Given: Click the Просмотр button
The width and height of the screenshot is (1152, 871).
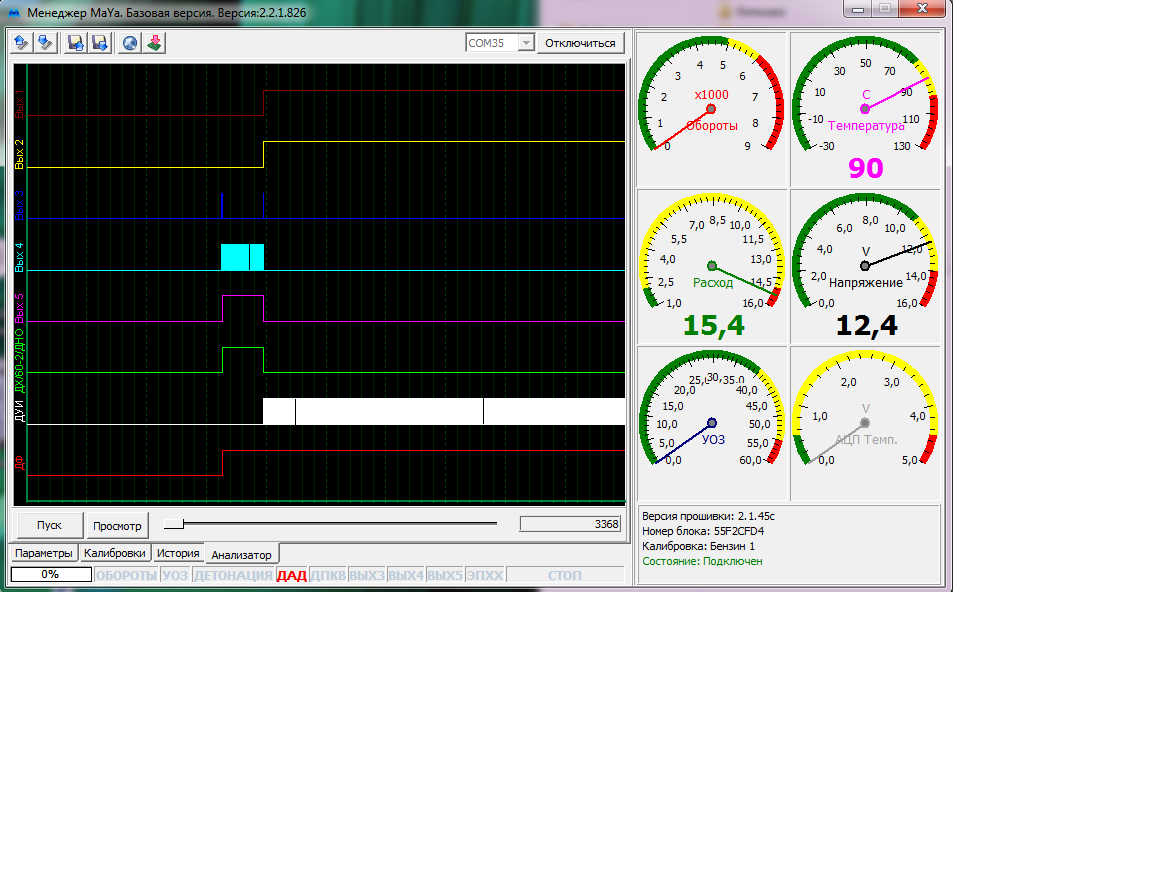Looking at the screenshot, I should (118, 526).
